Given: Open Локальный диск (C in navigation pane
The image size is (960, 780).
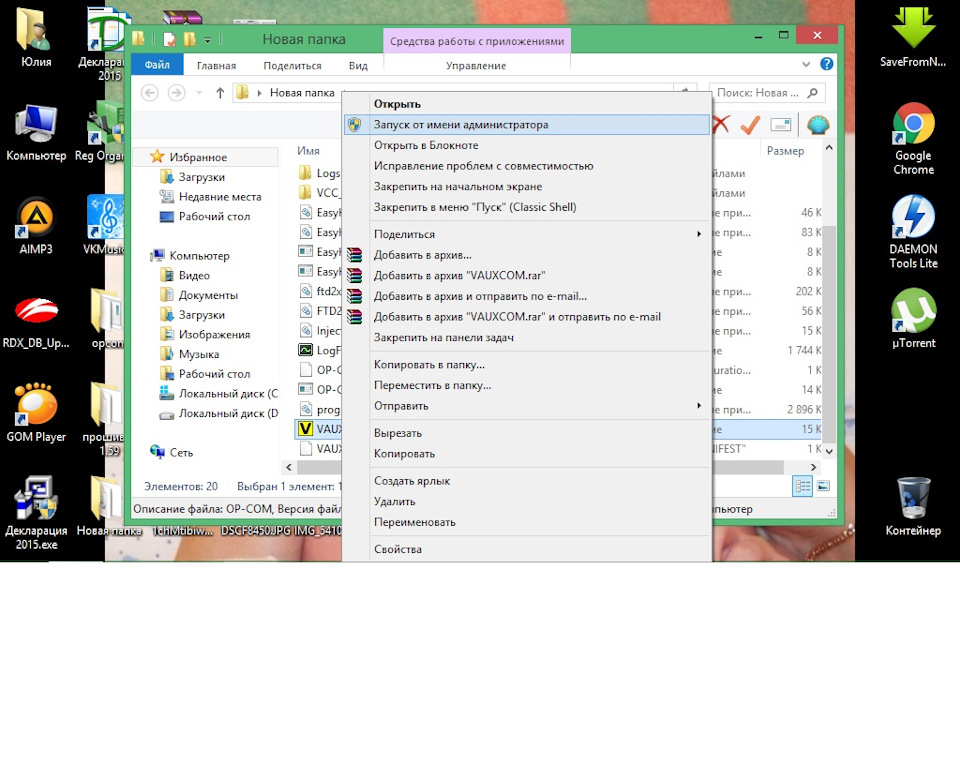Looking at the screenshot, I should point(219,394).
